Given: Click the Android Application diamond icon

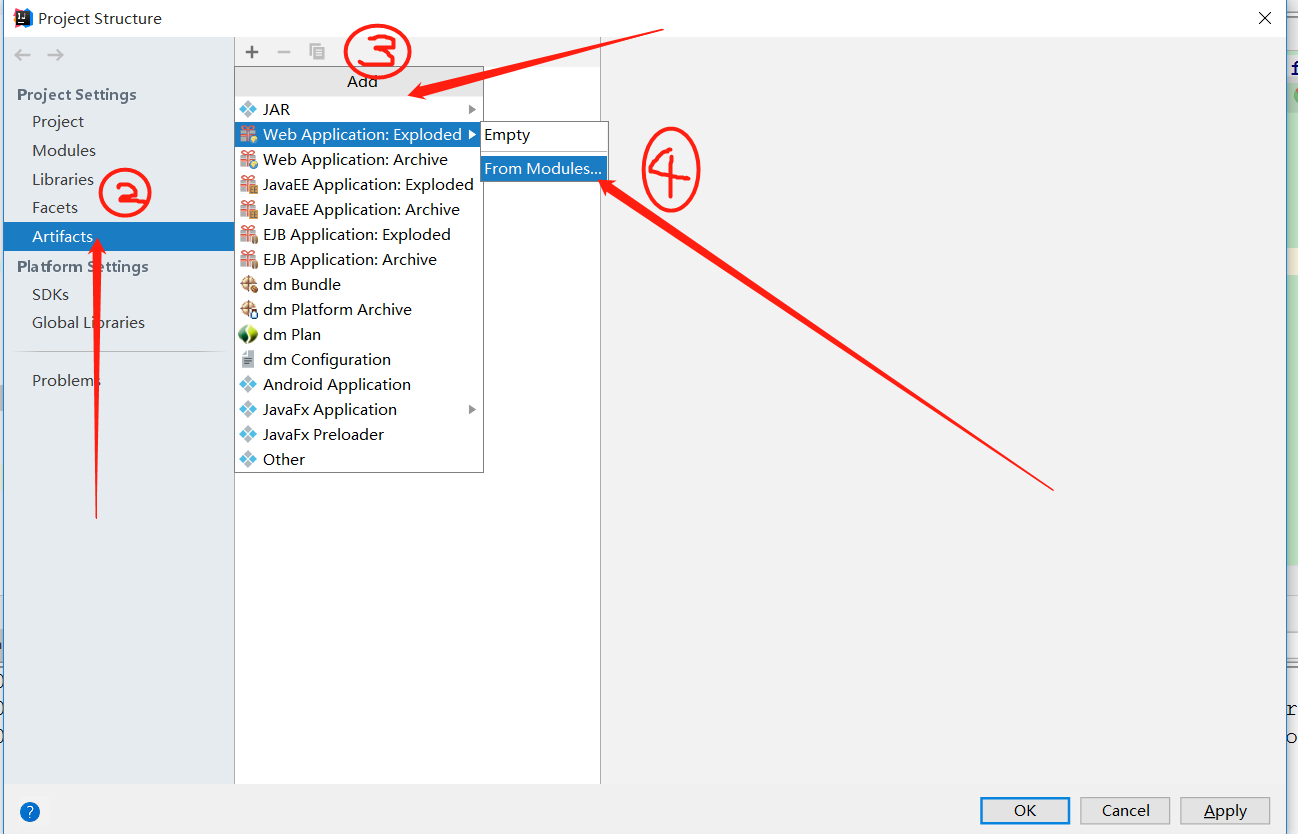Looking at the screenshot, I should pos(248,384).
